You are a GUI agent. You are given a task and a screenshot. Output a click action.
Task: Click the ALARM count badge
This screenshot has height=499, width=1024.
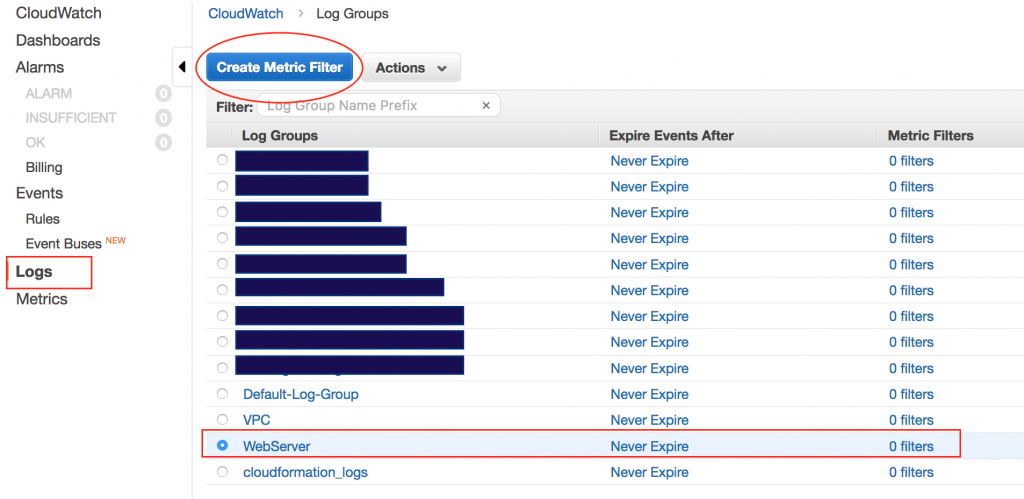point(163,94)
